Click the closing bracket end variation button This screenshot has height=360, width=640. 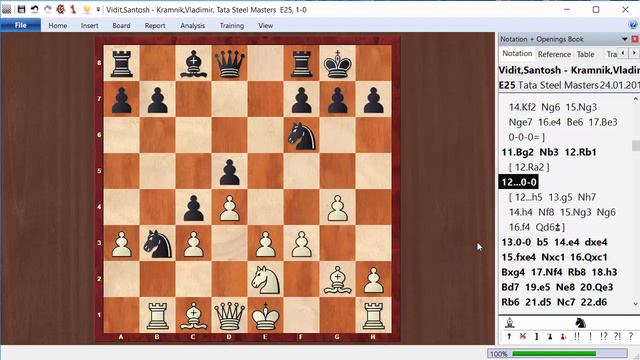(x=536, y=336)
